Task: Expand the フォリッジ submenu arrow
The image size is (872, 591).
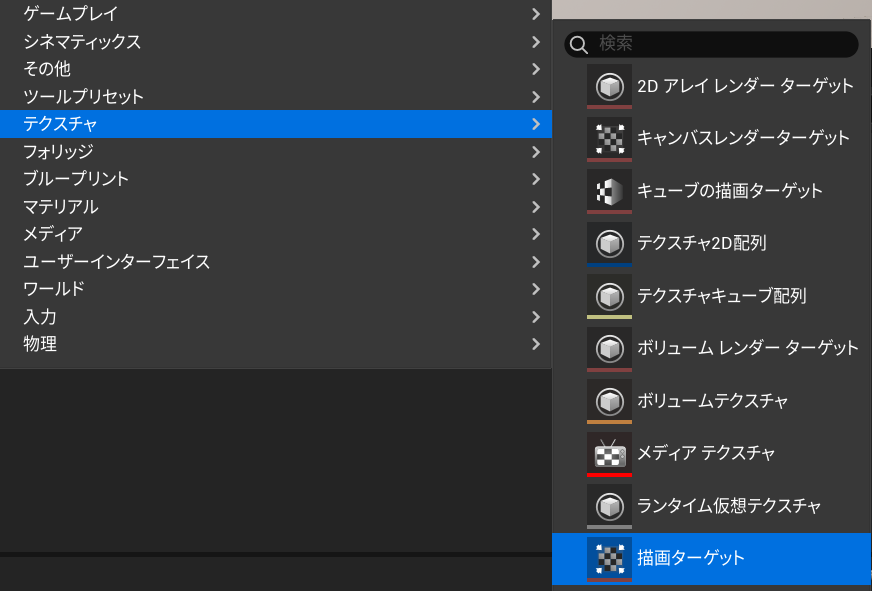Action: tap(536, 152)
